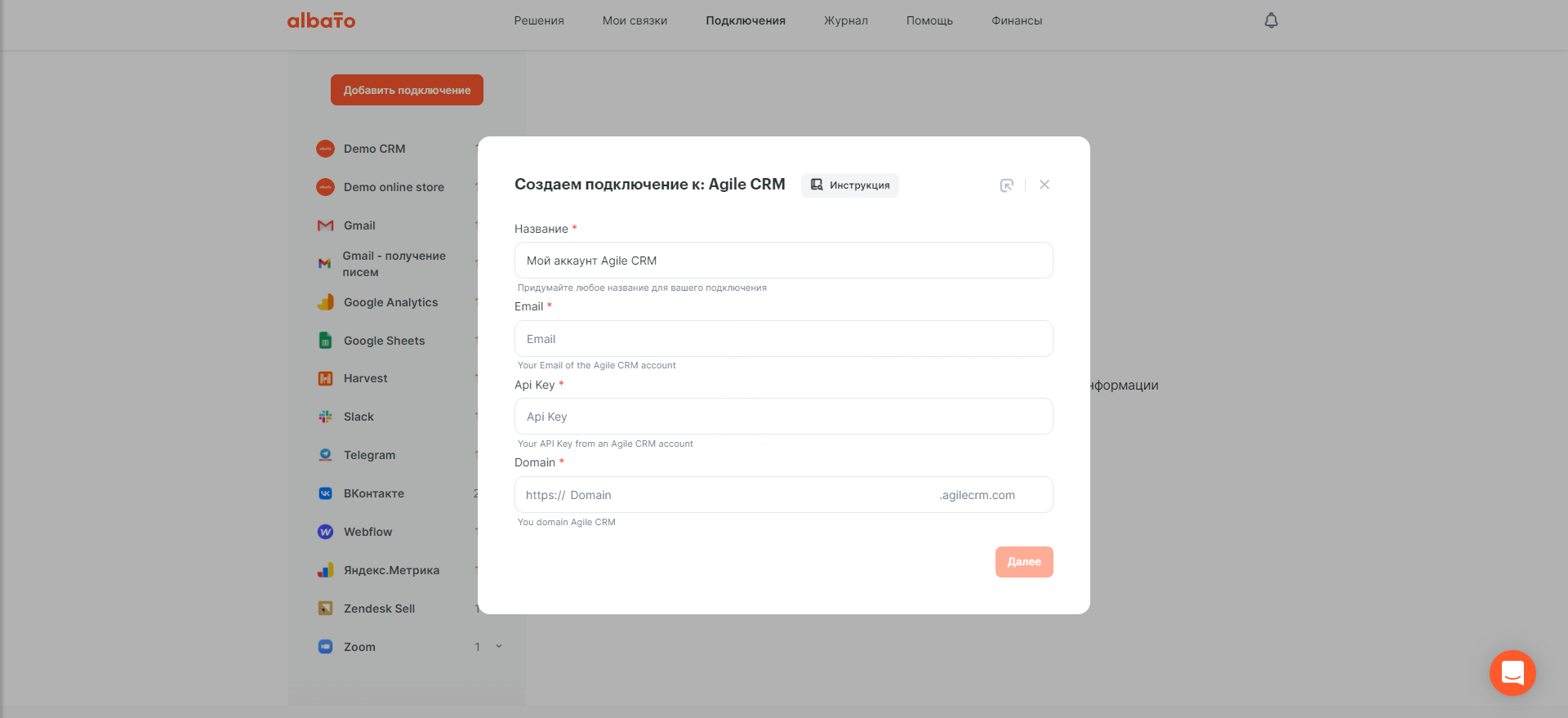Click the .agilecrm.com domain suffix

pyautogui.click(x=977, y=495)
